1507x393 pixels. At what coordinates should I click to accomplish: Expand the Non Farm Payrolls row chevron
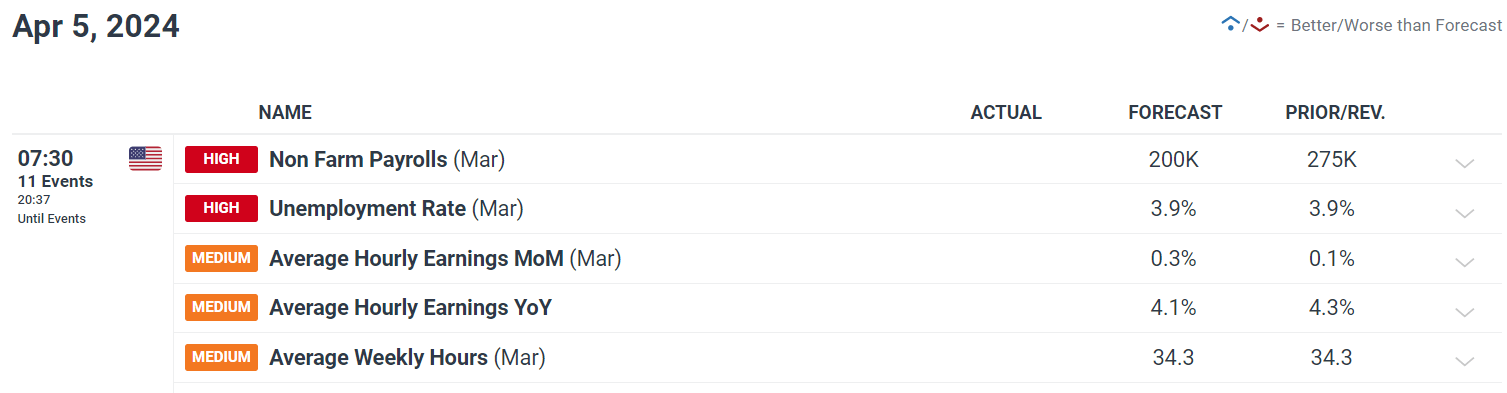pyautogui.click(x=1465, y=163)
